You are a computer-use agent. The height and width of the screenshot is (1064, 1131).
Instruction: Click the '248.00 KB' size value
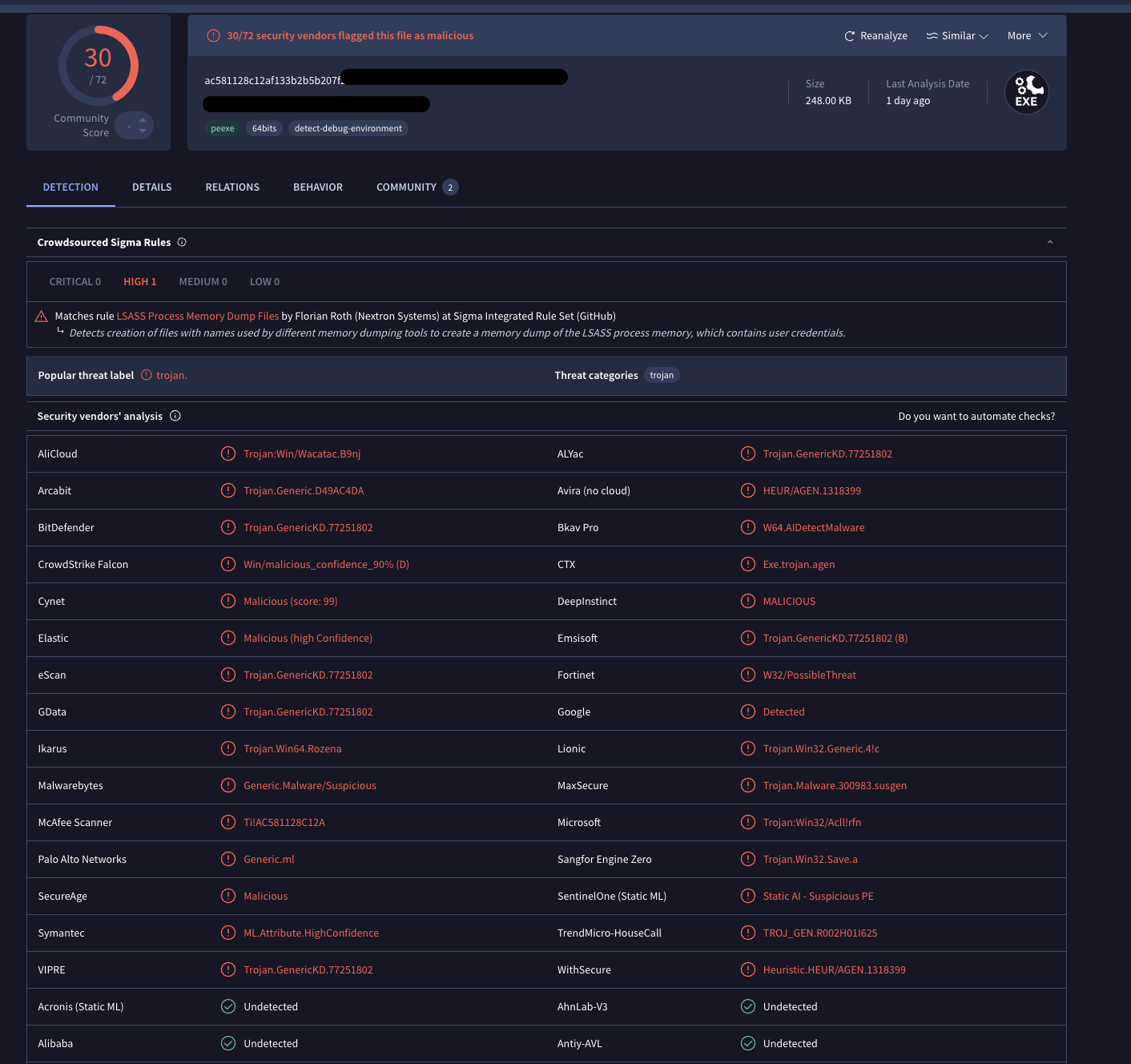[x=828, y=101]
